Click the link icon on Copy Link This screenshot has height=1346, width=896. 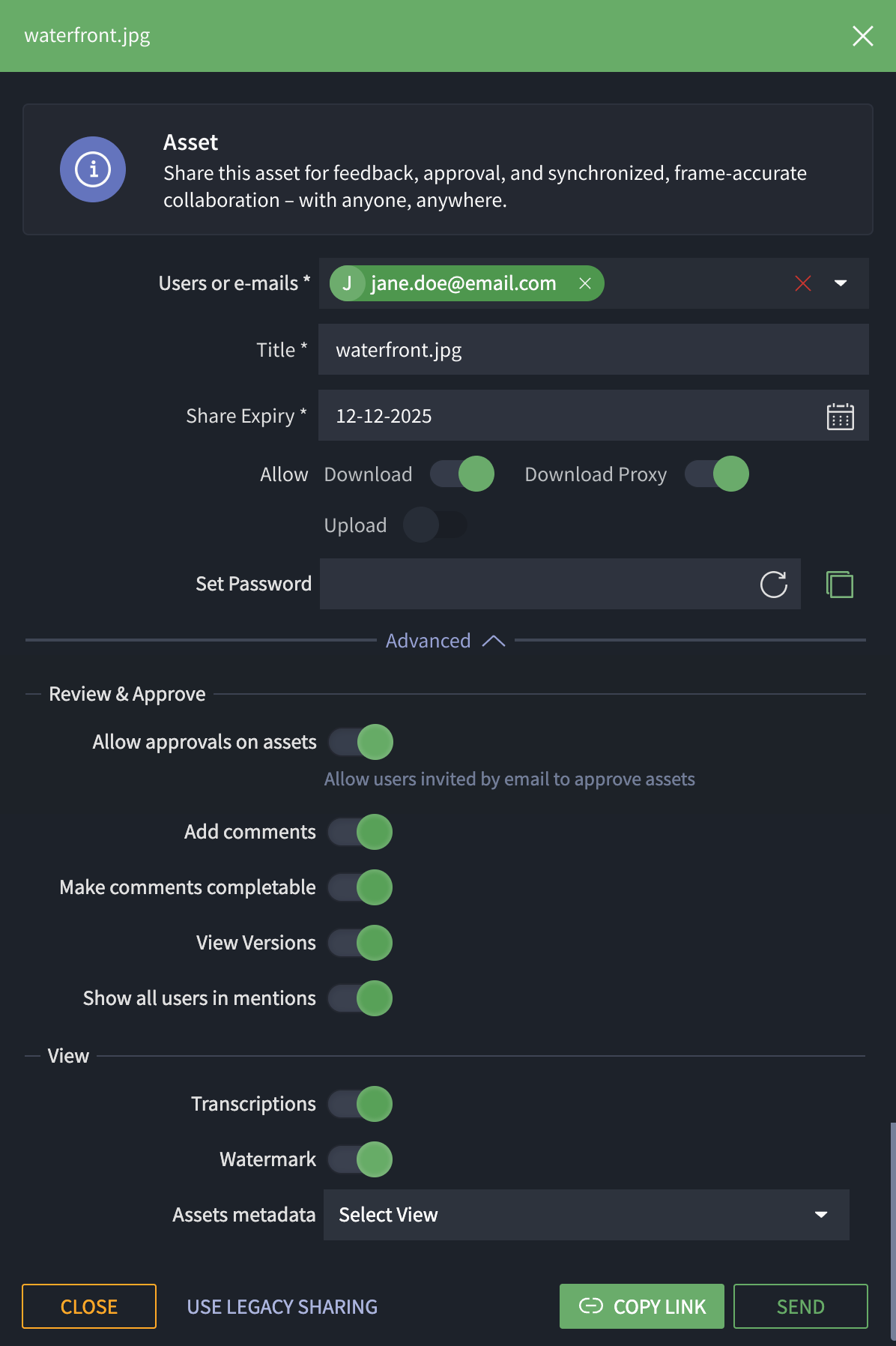coord(591,1306)
